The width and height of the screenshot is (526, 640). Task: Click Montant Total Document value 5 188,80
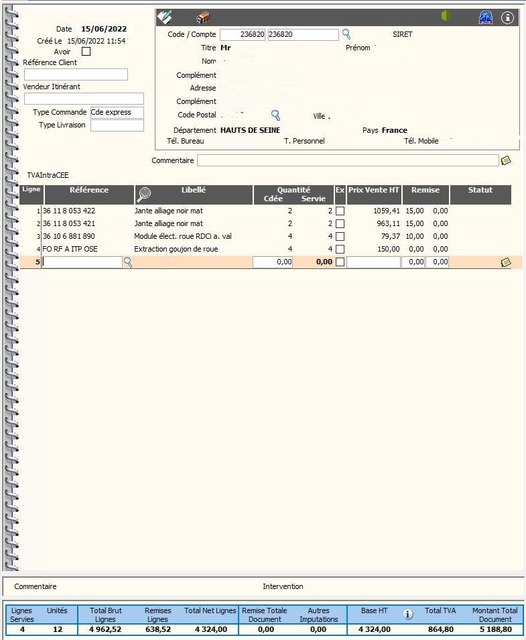pos(496,629)
